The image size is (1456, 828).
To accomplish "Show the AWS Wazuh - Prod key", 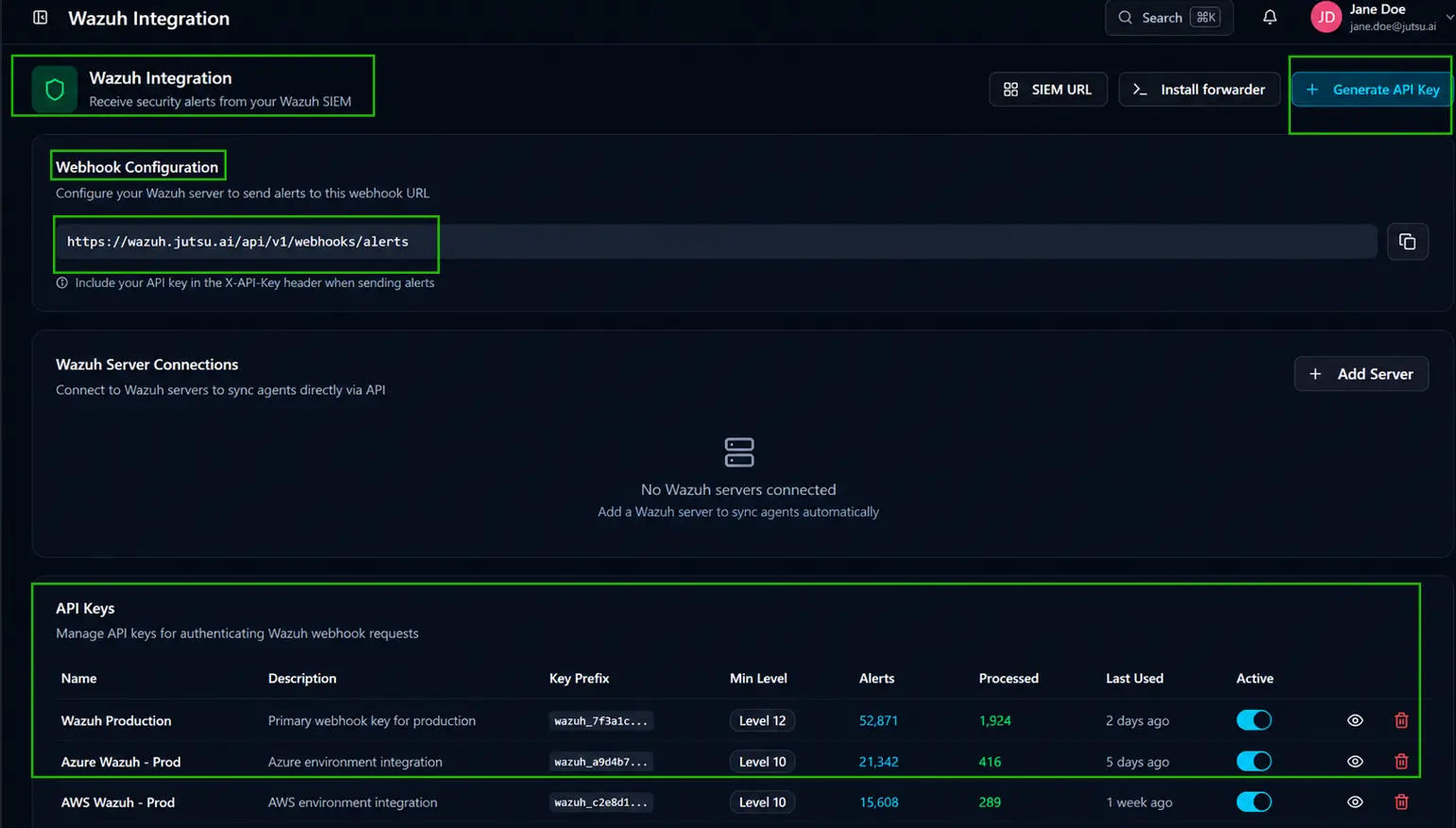I will [x=1355, y=802].
